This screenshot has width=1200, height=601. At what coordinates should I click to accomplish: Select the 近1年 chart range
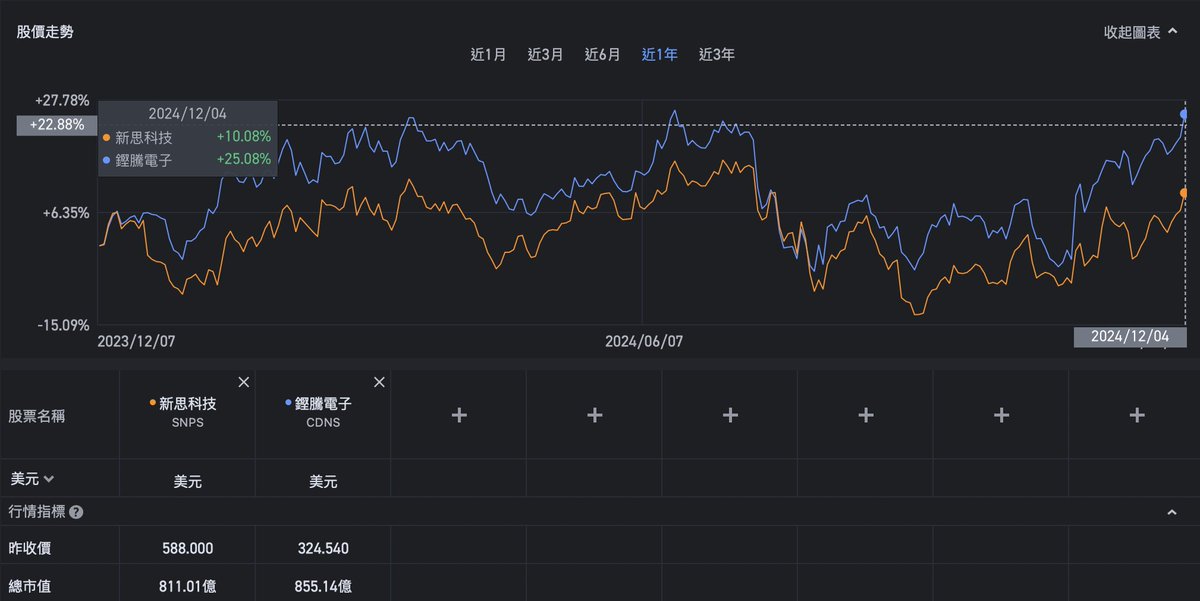659,55
